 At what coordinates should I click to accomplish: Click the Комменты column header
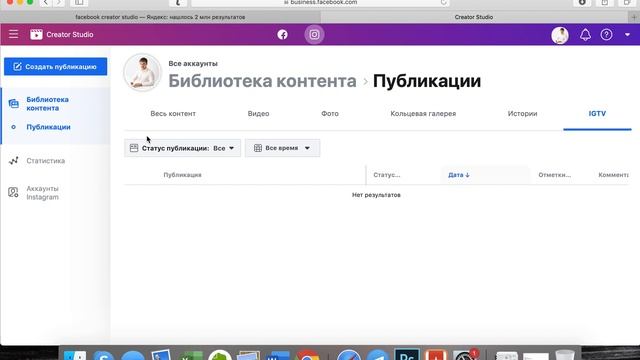click(613, 175)
